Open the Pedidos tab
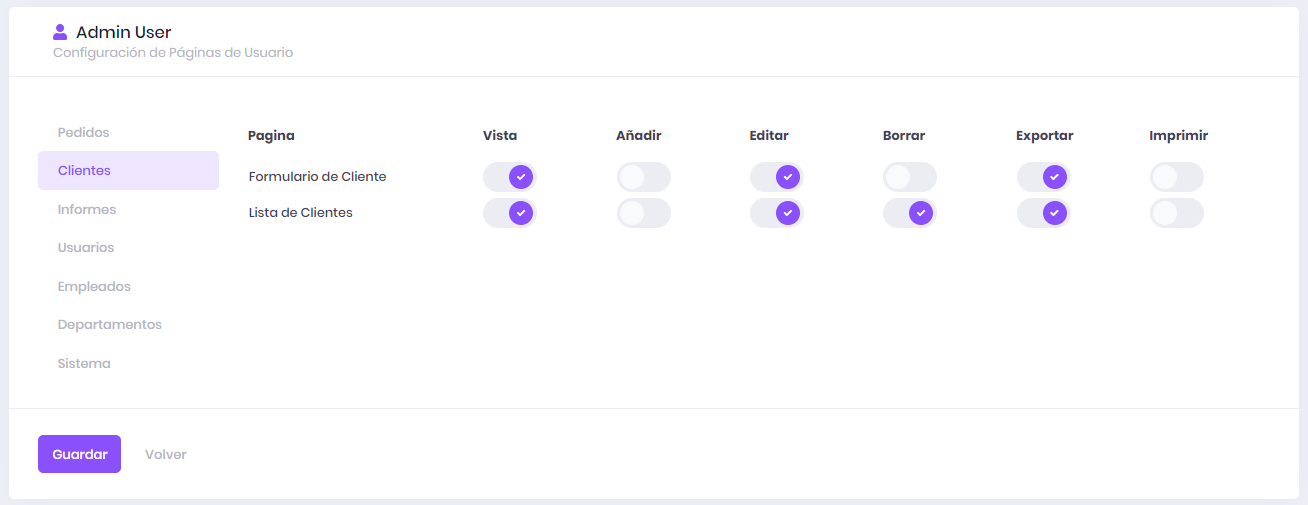This screenshot has height=505, width=1308. coord(84,132)
